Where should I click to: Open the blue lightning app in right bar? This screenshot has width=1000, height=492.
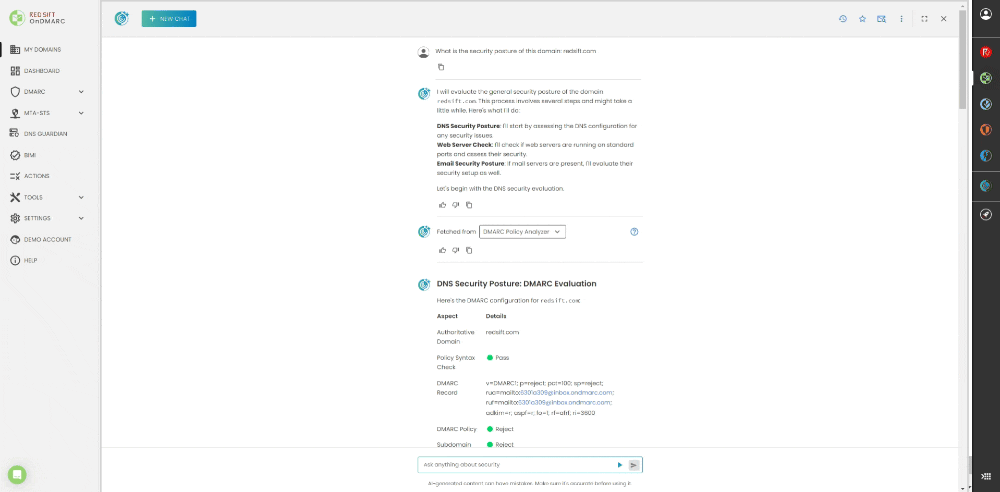[x=985, y=156]
